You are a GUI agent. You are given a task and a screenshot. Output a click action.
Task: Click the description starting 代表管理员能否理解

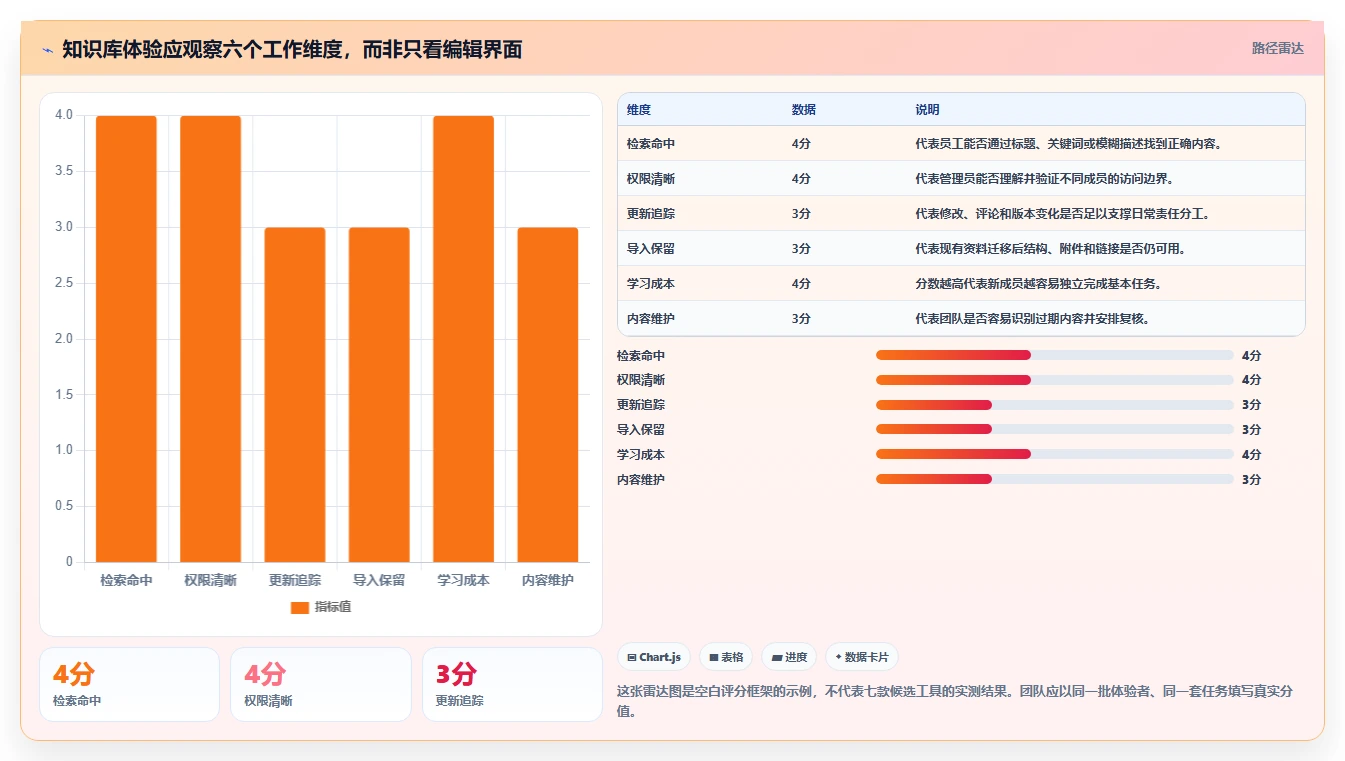pos(1045,179)
